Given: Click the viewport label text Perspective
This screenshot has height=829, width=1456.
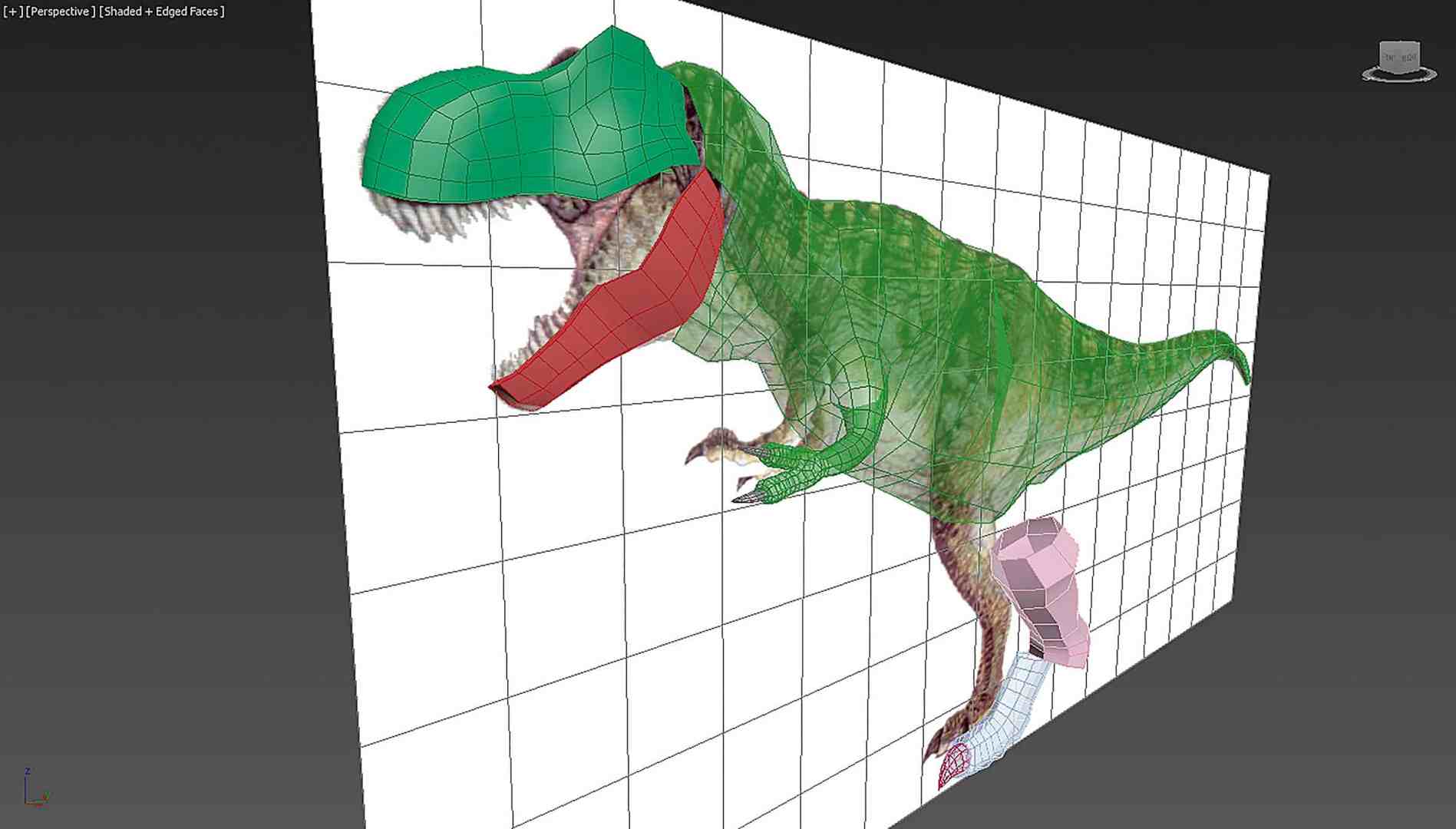Looking at the screenshot, I should [x=60, y=12].
